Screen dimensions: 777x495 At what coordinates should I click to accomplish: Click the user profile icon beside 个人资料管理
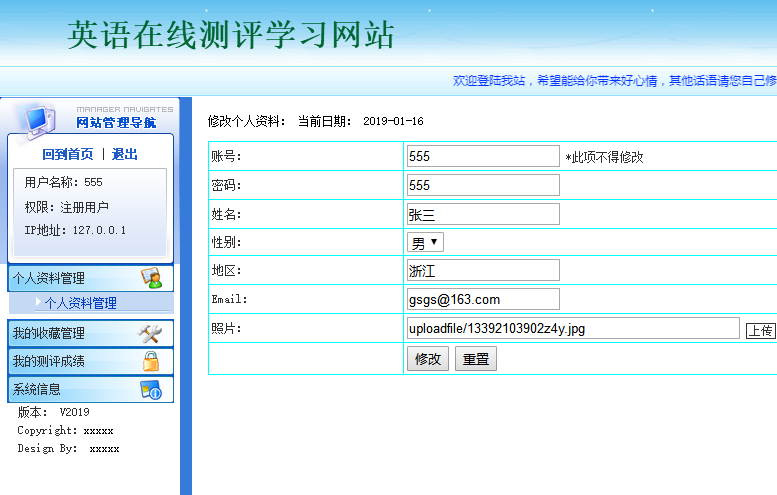pyautogui.click(x=151, y=278)
